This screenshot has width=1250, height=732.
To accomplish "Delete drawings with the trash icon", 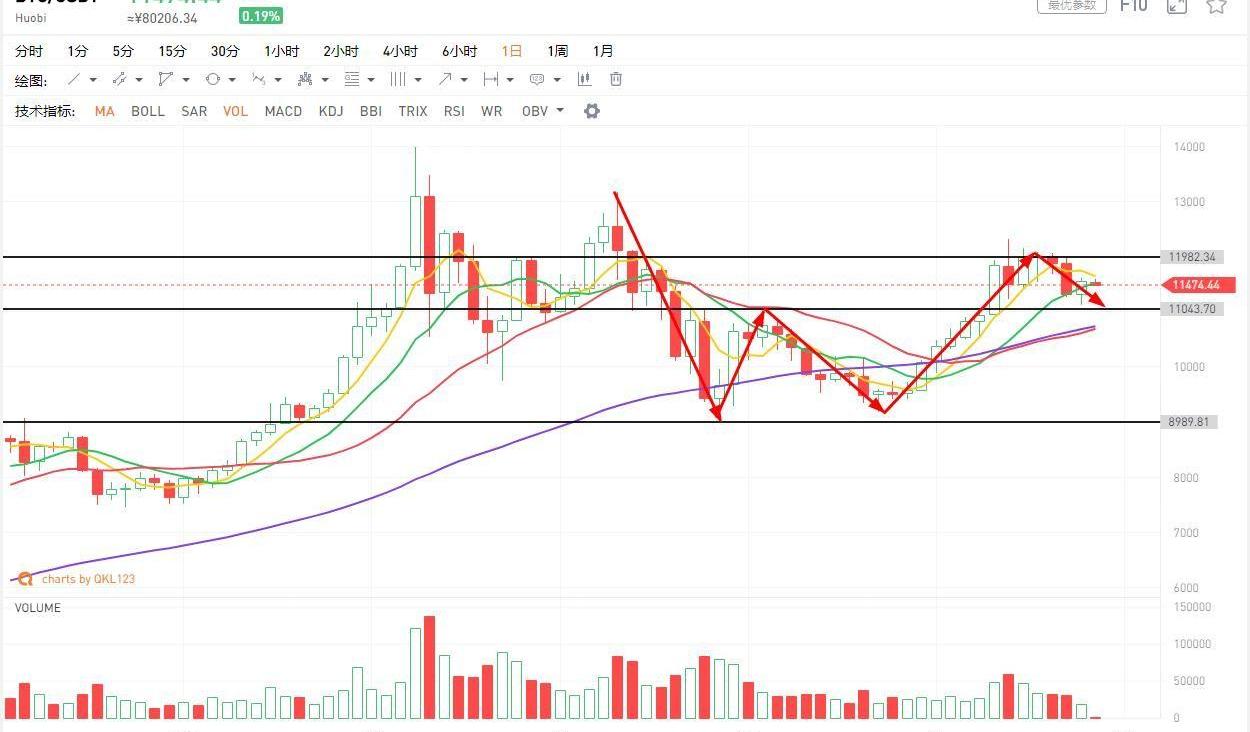I will click(x=616, y=79).
